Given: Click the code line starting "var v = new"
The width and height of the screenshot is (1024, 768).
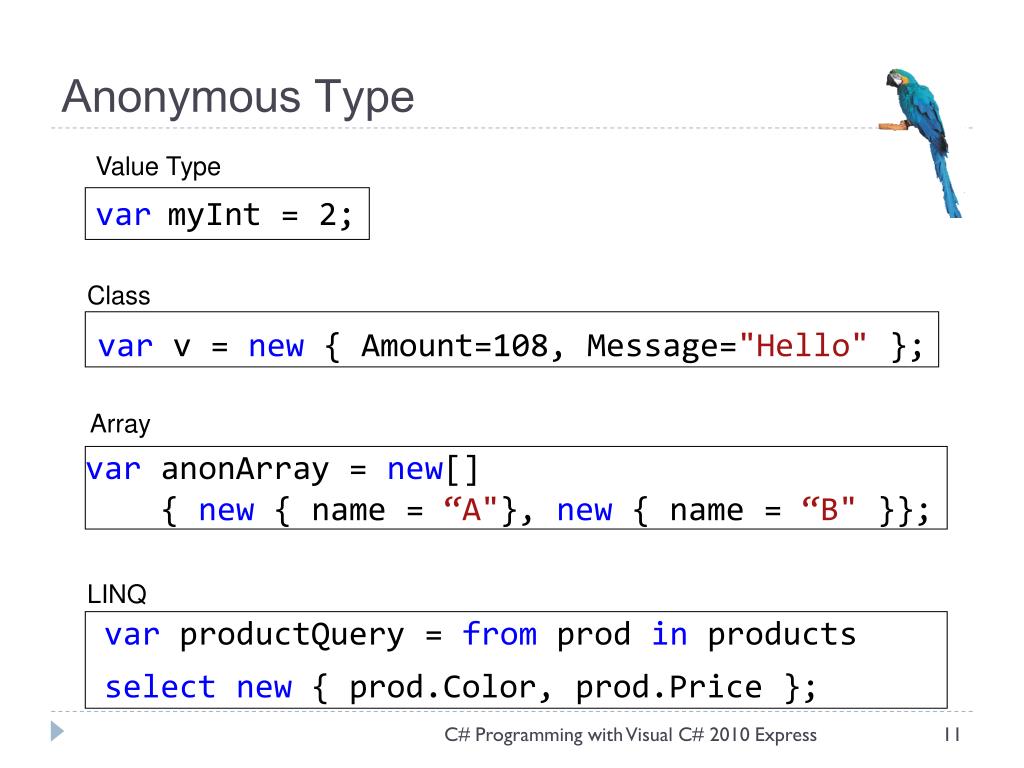Looking at the screenshot, I should 510,346.
